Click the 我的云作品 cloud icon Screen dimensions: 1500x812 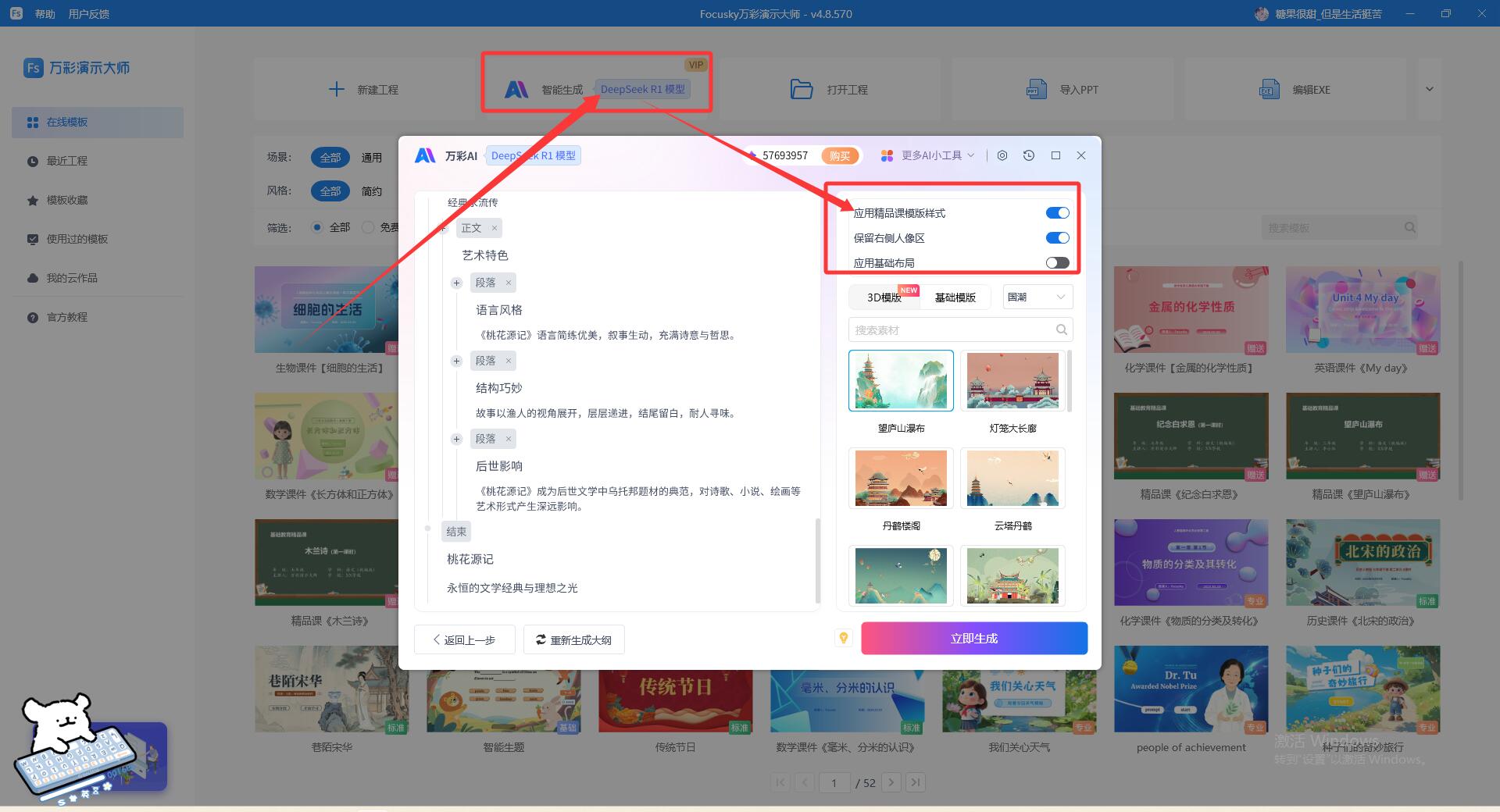click(x=33, y=278)
